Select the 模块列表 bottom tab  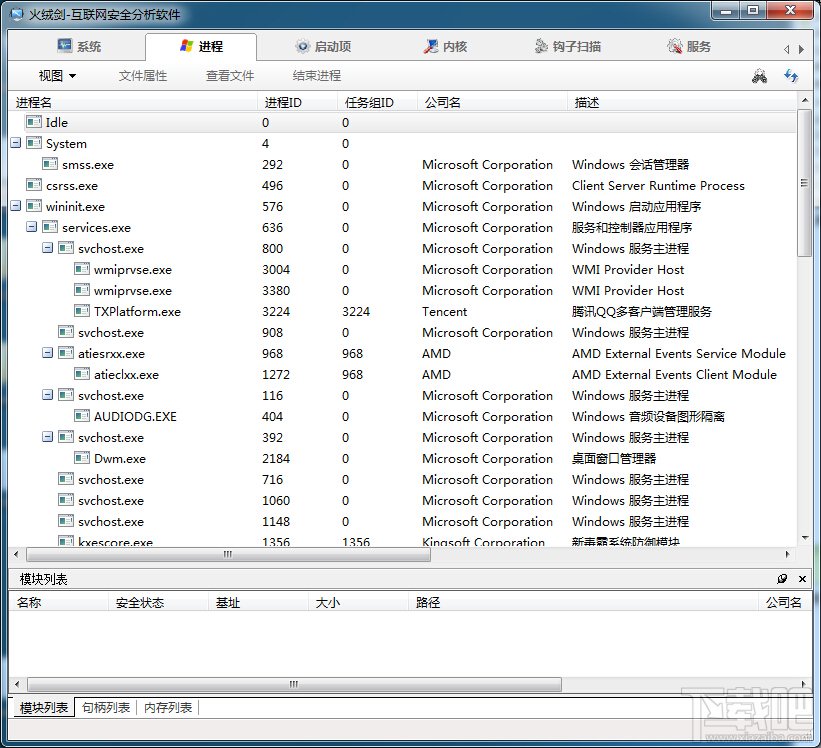[x=44, y=708]
